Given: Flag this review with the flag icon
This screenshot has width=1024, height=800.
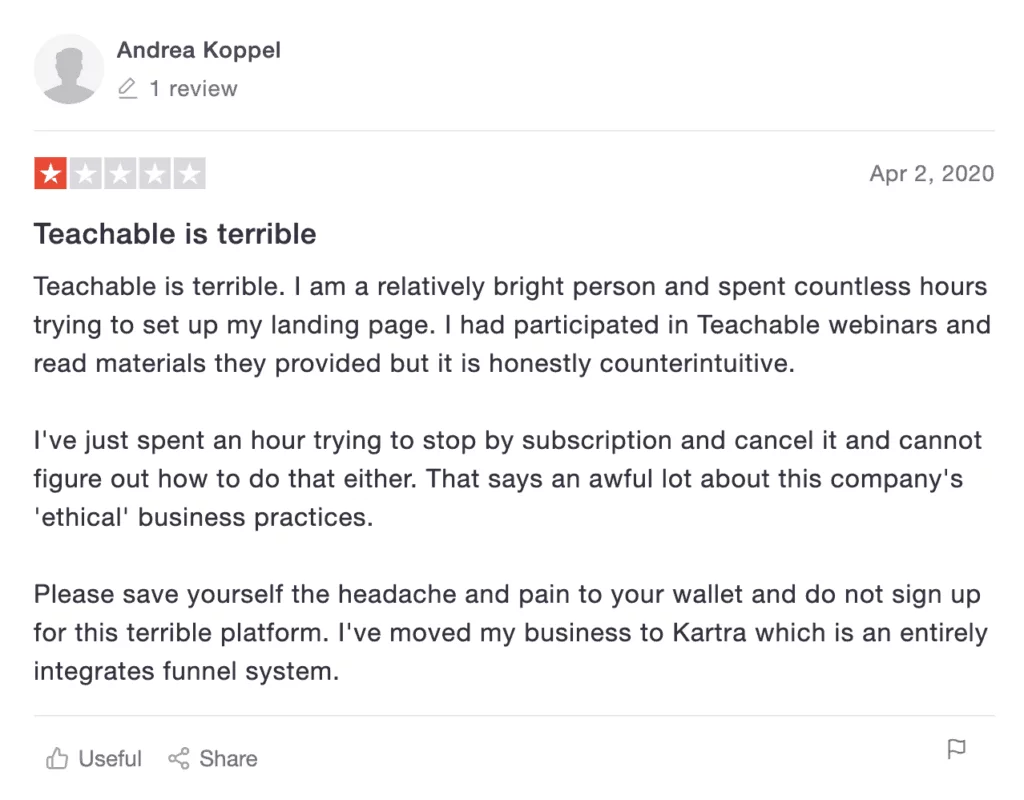Looking at the screenshot, I should point(956,749).
